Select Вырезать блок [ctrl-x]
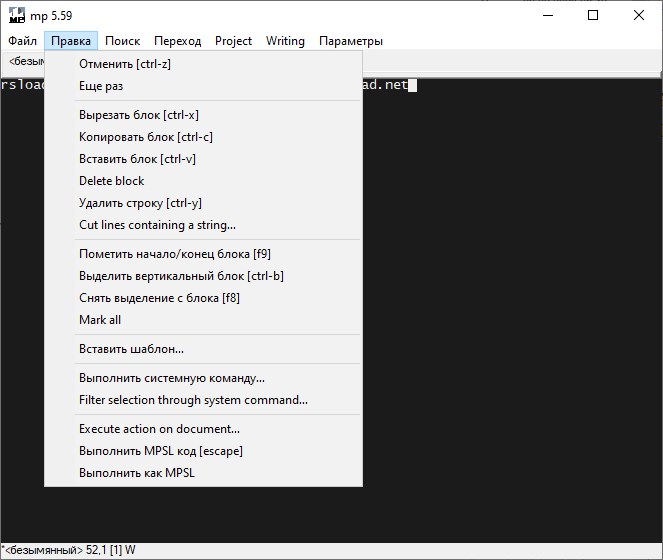663x560 pixels. coord(203,115)
